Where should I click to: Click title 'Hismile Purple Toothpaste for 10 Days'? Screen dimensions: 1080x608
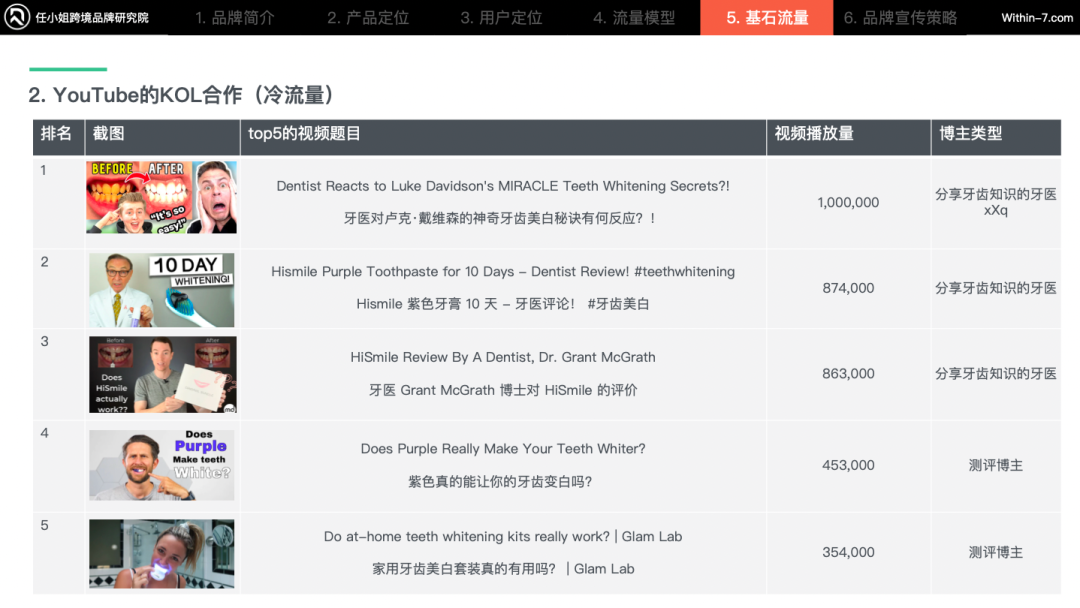503,271
